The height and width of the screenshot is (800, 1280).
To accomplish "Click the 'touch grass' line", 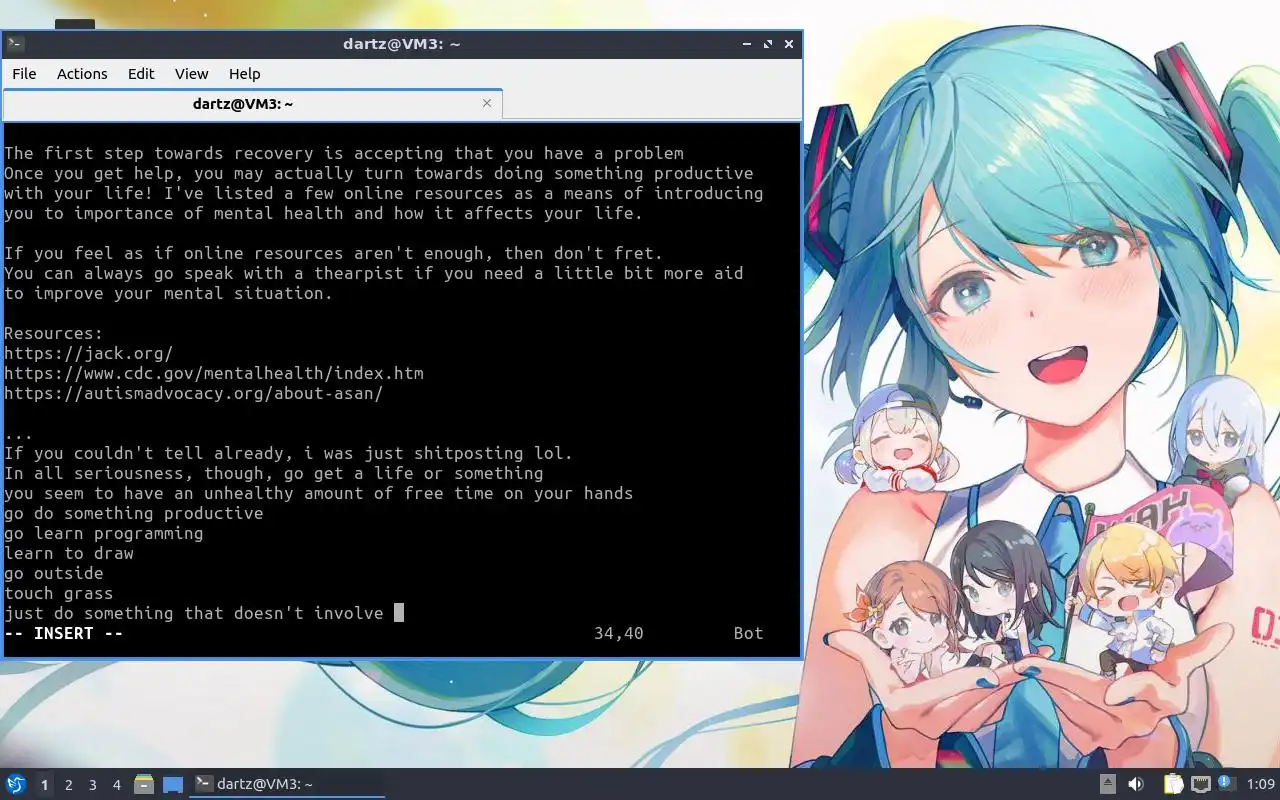I will click(59, 593).
